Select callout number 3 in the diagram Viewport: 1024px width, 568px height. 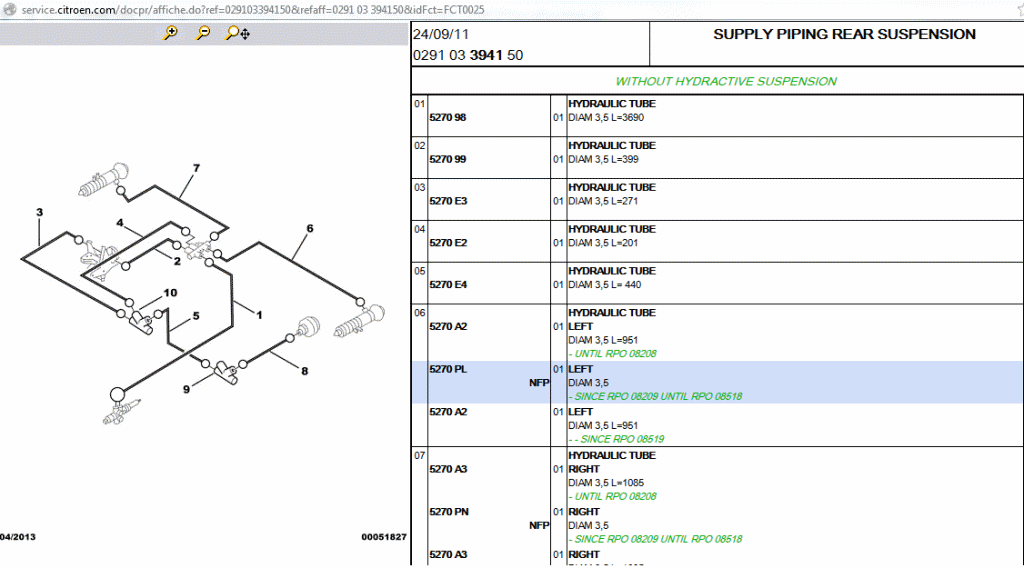click(x=40, y=212)
